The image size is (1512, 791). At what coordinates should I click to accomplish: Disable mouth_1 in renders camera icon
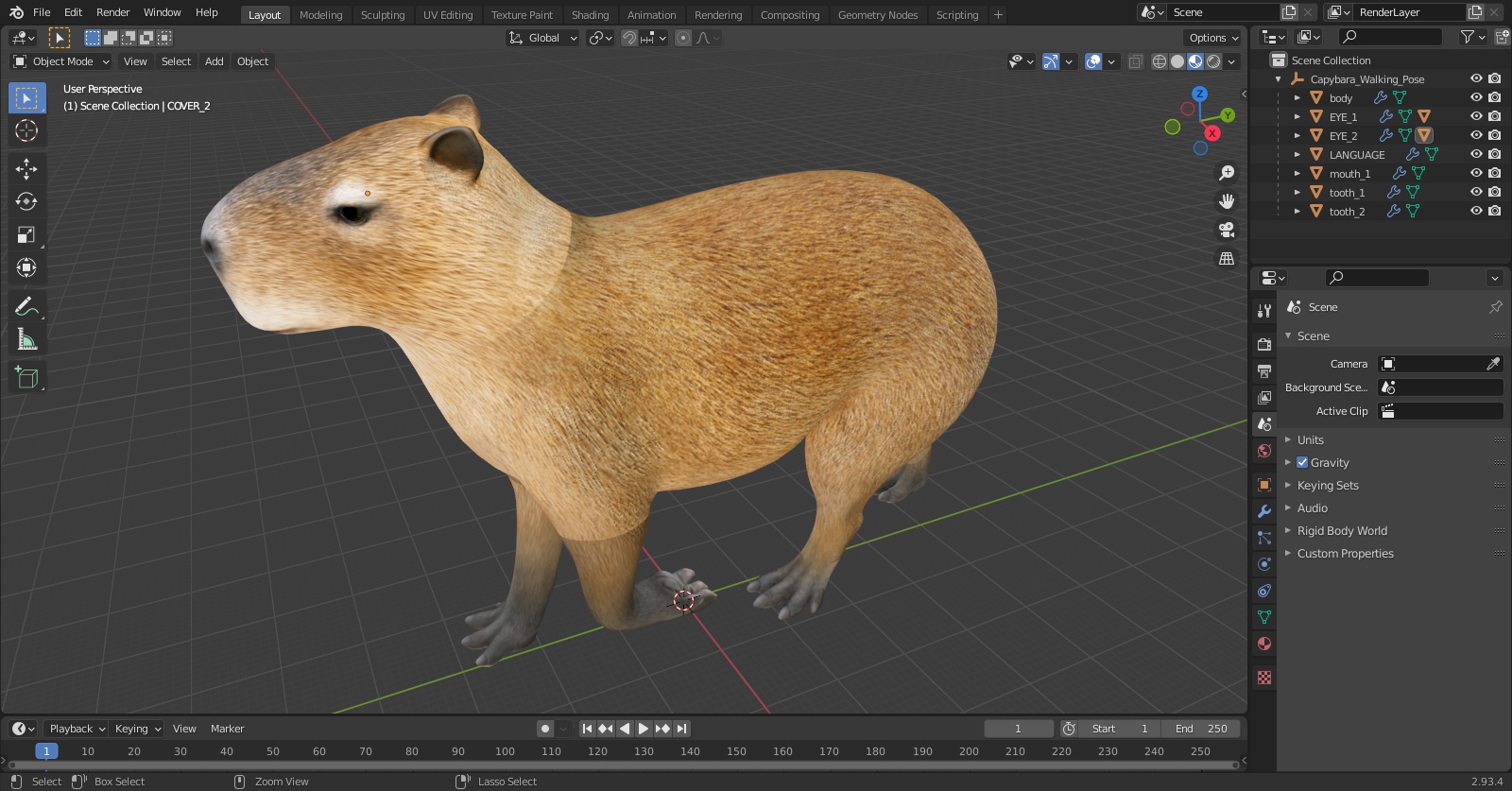point(1494,173)
